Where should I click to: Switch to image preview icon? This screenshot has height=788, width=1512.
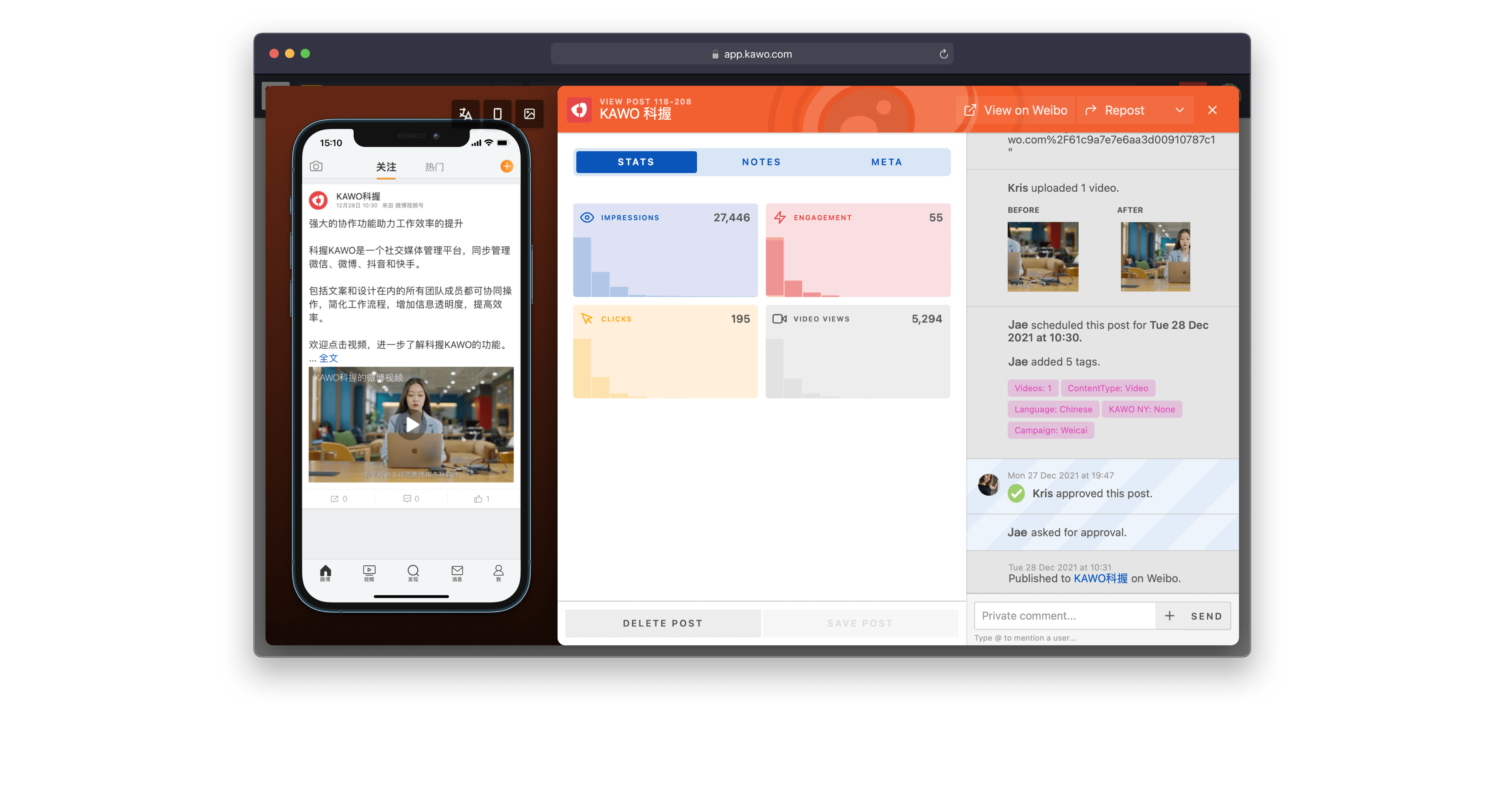529,113
